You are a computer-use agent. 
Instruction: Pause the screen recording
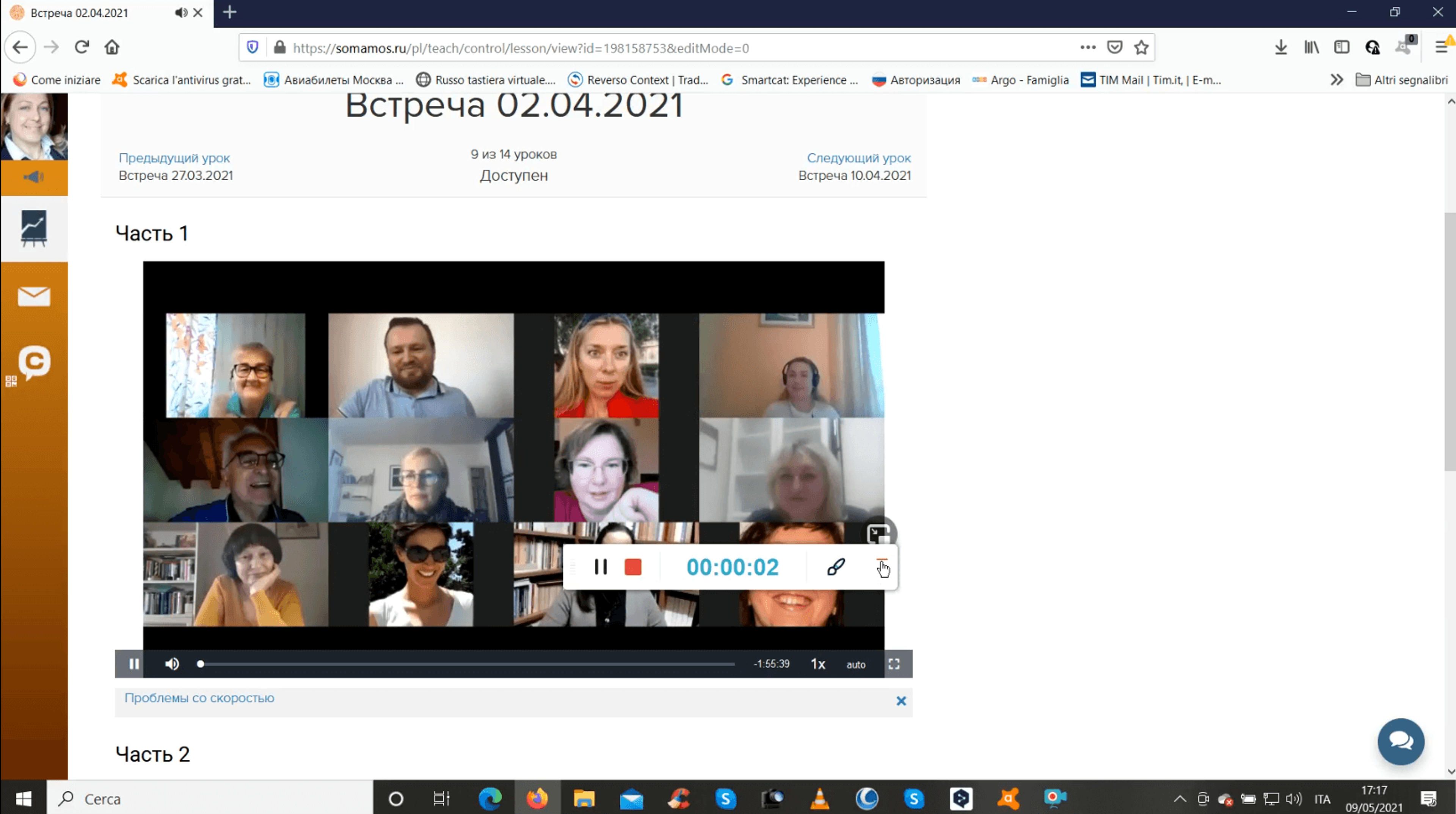tap(601, 566)
